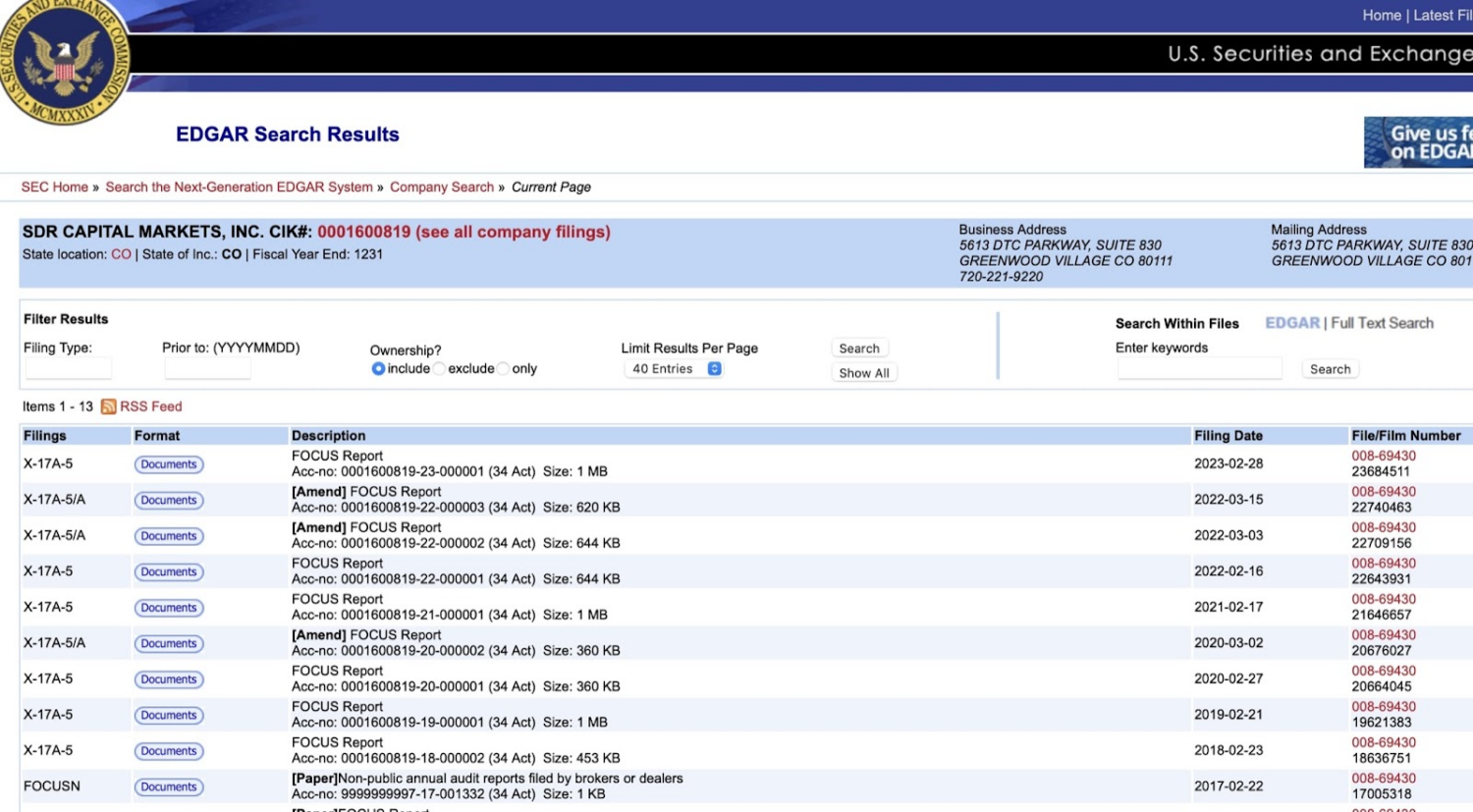Click the filing date 2022-03-15
The height and width of the screenshot is (812, 1473).
pos(1228,500)
